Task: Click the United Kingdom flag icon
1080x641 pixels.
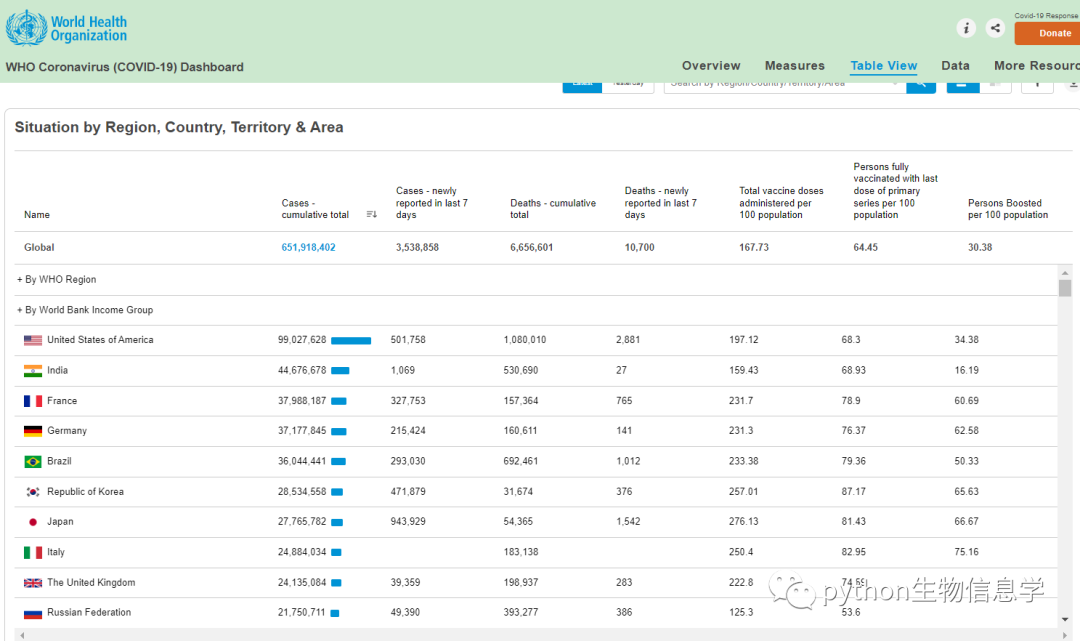Action: 32,582
